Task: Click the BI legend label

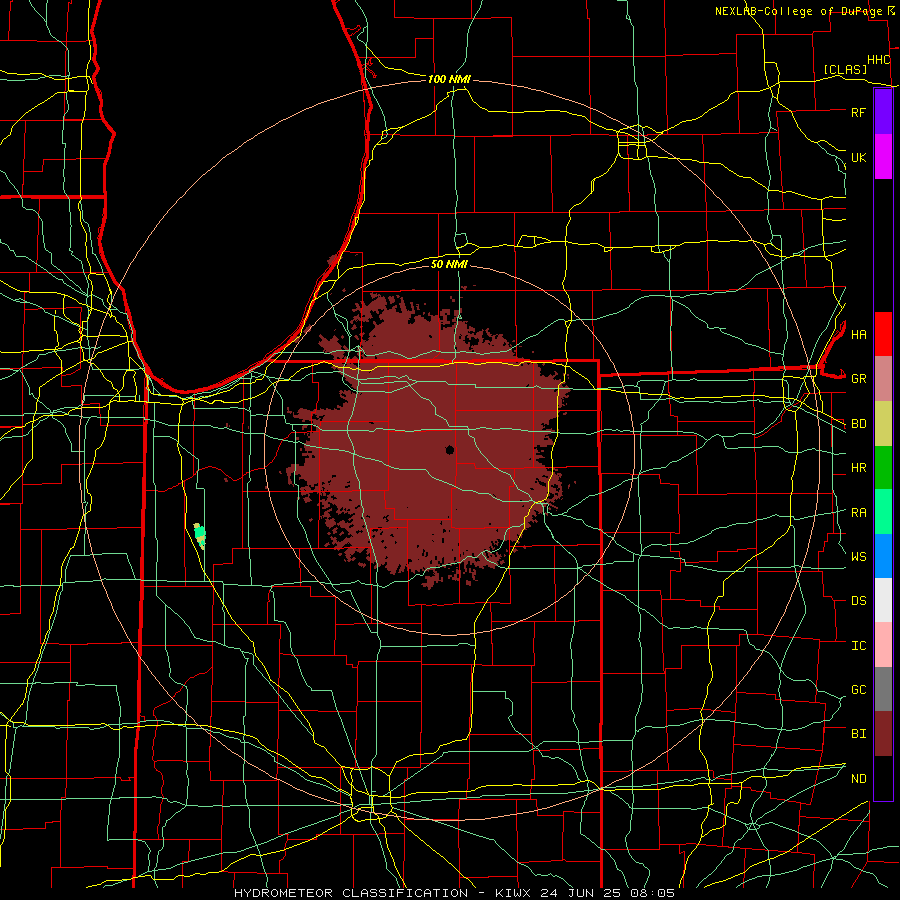Action: [x=858, y=734]
